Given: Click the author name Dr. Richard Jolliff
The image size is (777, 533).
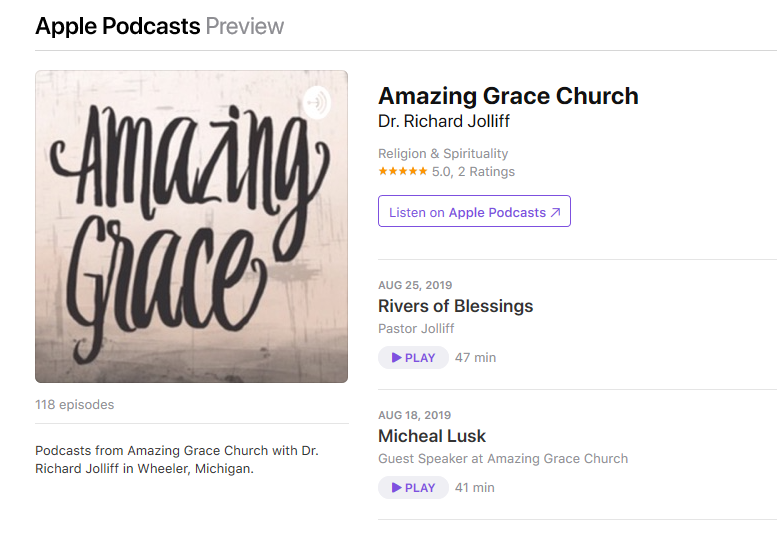Looking at the screenshot, I should pyautogui.click(x=444, y=121).
